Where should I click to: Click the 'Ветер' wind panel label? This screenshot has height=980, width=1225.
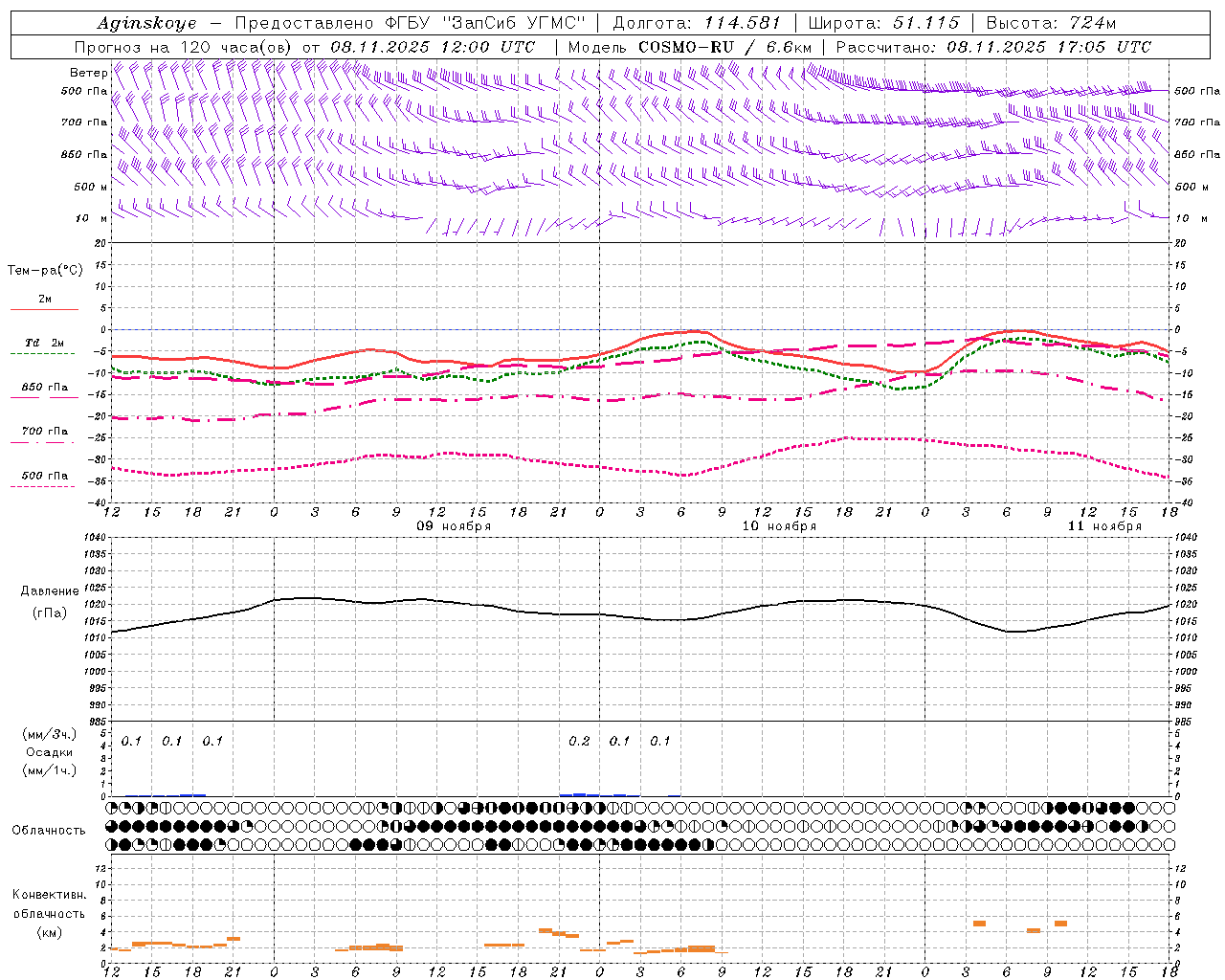point(88,73)
